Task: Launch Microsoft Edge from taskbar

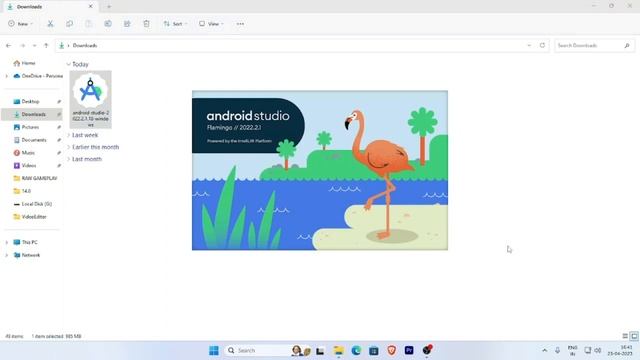Action: 356,351
